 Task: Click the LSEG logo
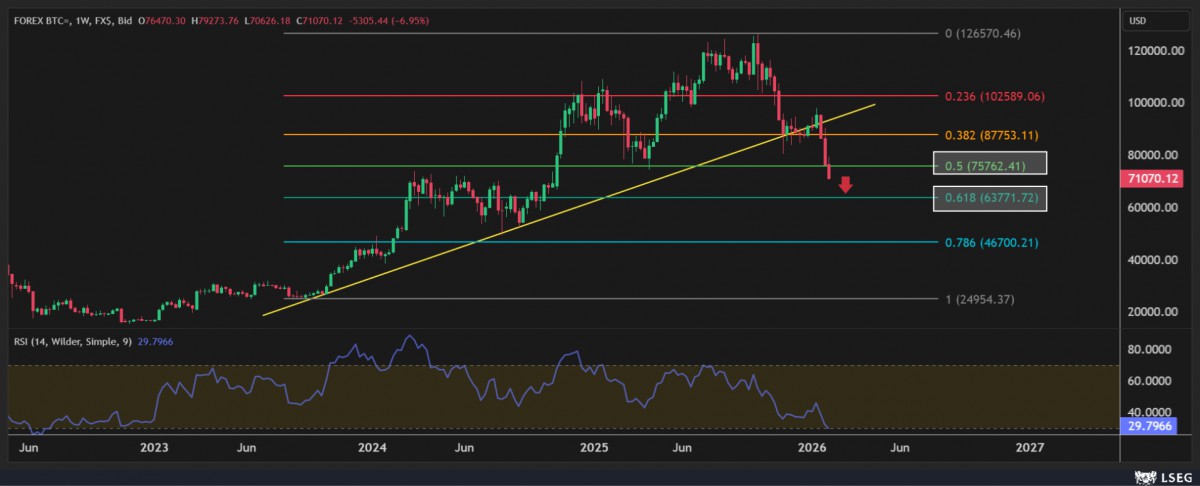click(x=1165, y=475)
